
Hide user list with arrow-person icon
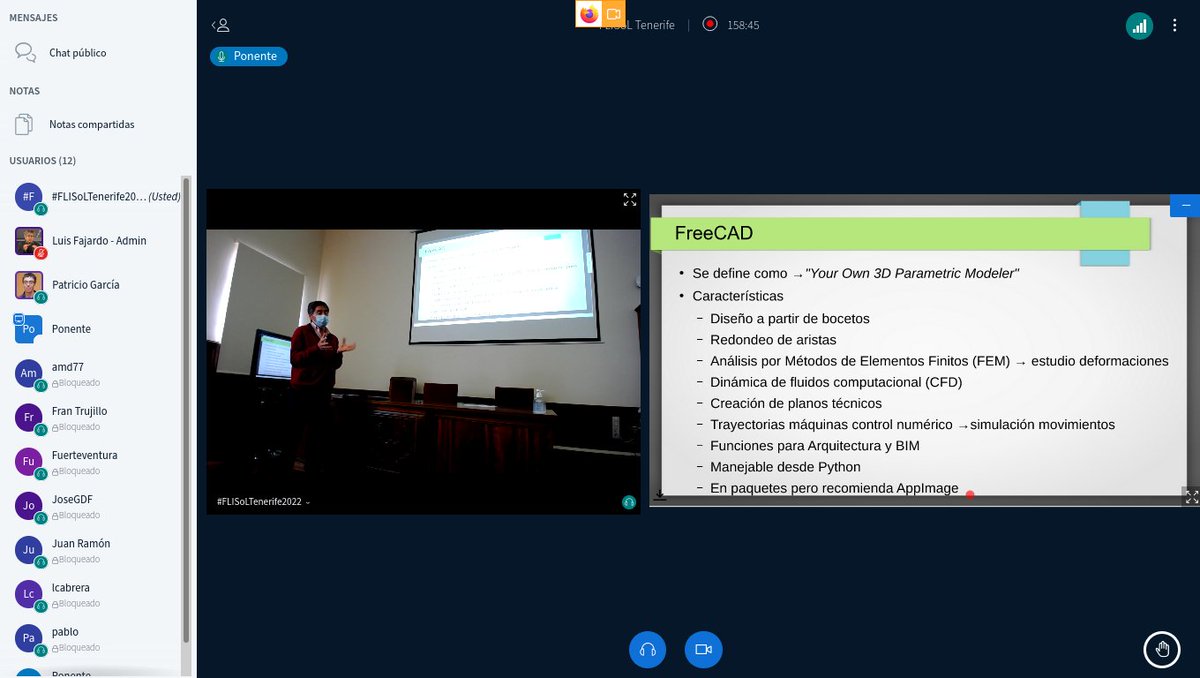[x=220, y=25]
